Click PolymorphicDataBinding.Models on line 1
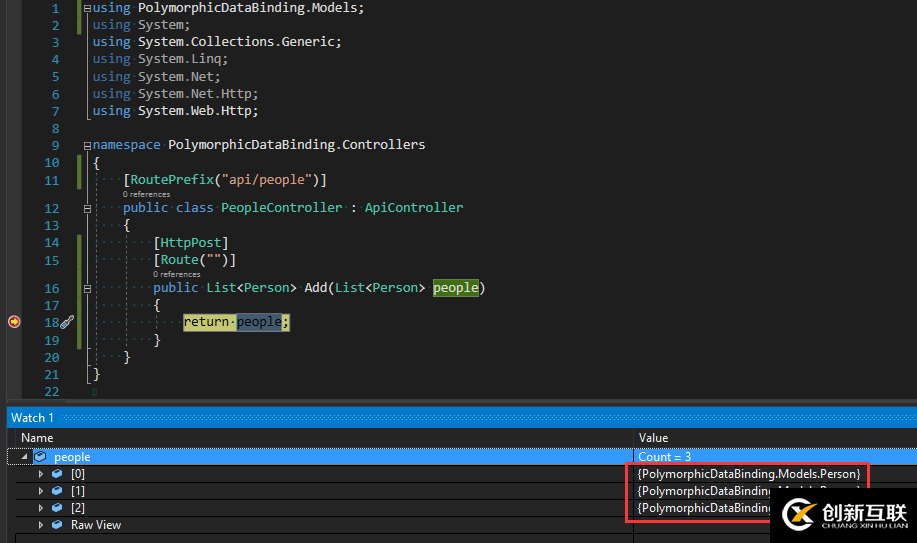 pos(247,8)
